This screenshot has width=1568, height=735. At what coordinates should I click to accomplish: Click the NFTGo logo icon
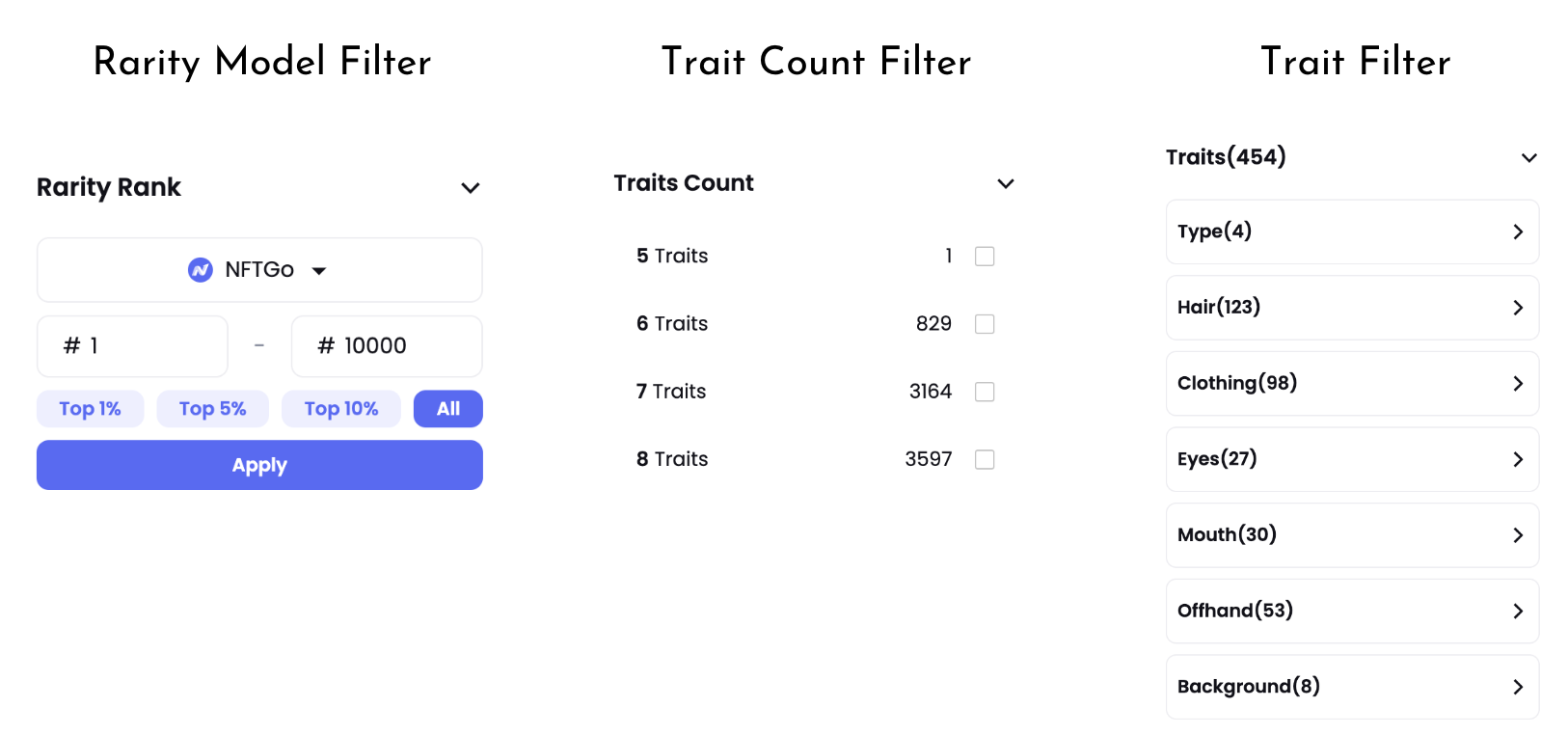pyautogui.click(x=201, y=270)
